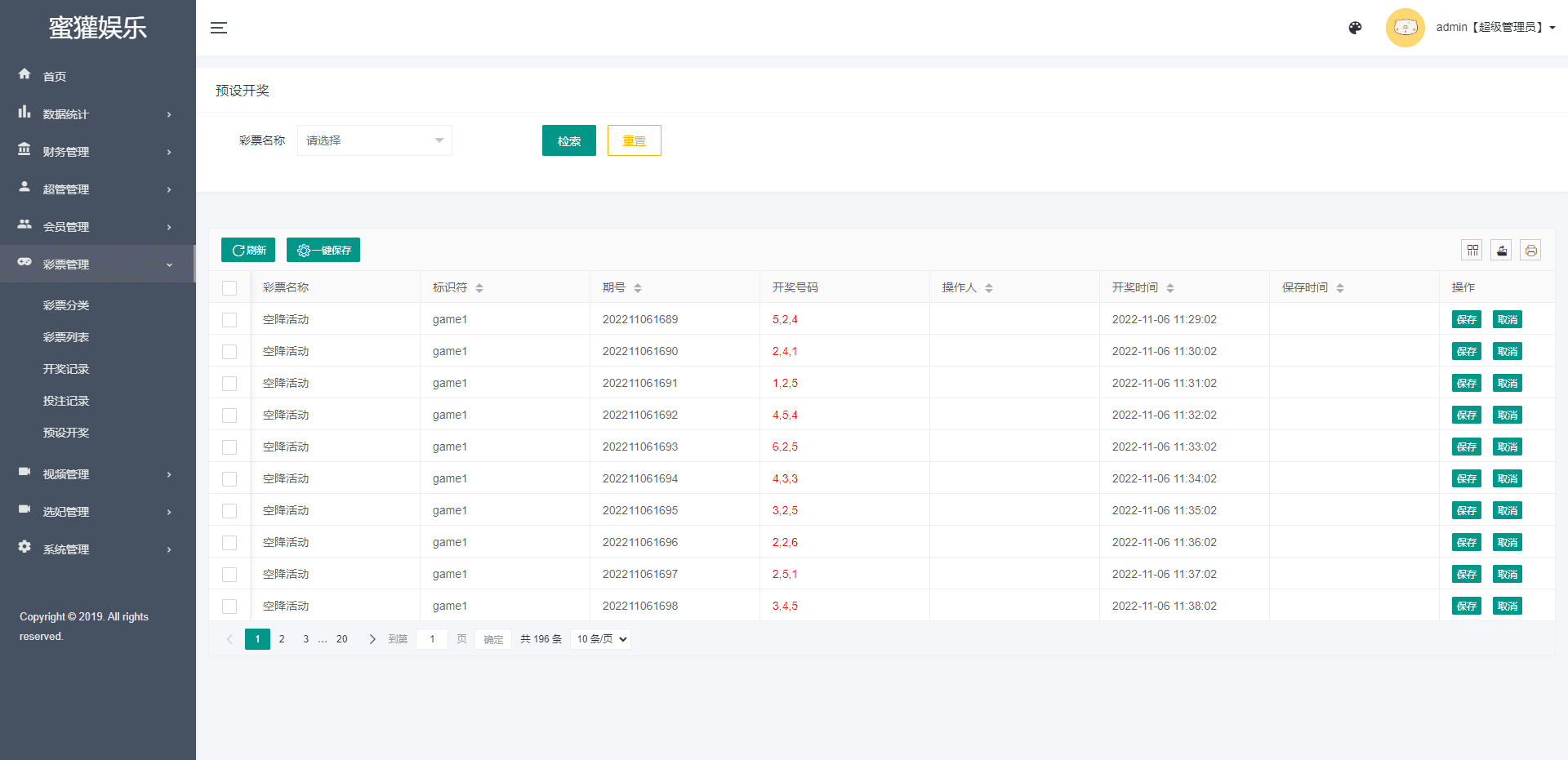Open the 彩票名称 请选择 dropdown

click(374, 140)
